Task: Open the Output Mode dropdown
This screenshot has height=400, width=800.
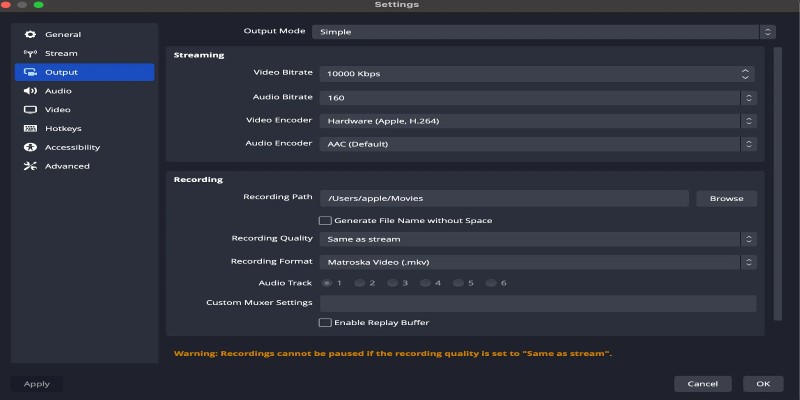Action: tap(544, 32)
